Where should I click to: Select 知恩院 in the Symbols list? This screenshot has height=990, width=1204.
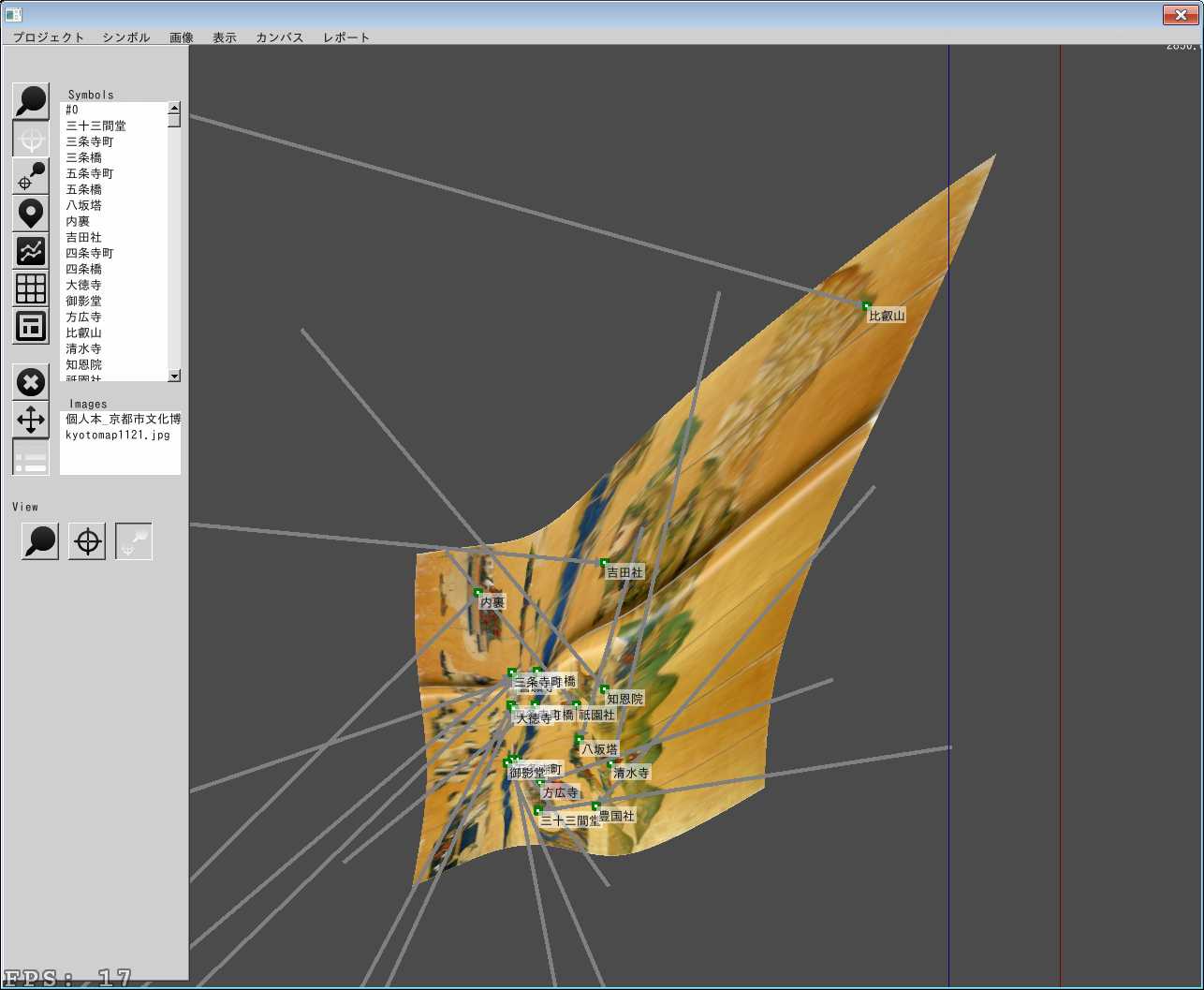coord(113,364)
